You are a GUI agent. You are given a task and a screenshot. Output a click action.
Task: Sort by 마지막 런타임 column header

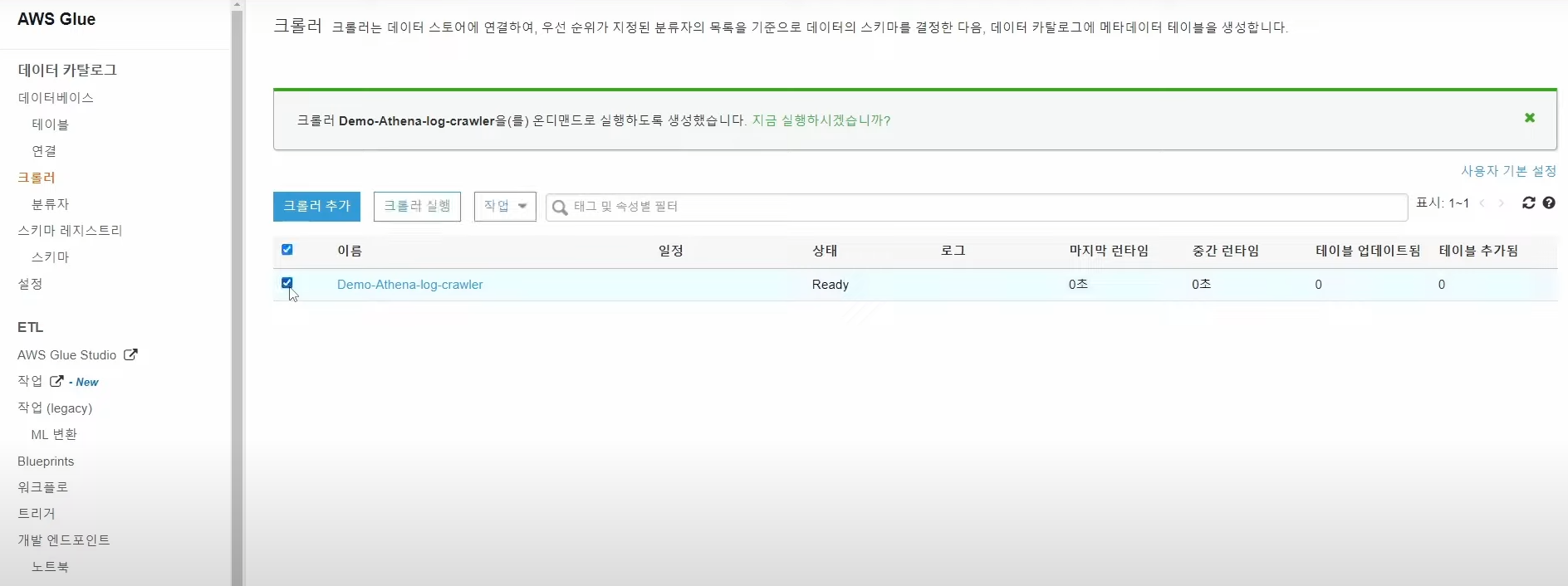[x=1109, y=251]
